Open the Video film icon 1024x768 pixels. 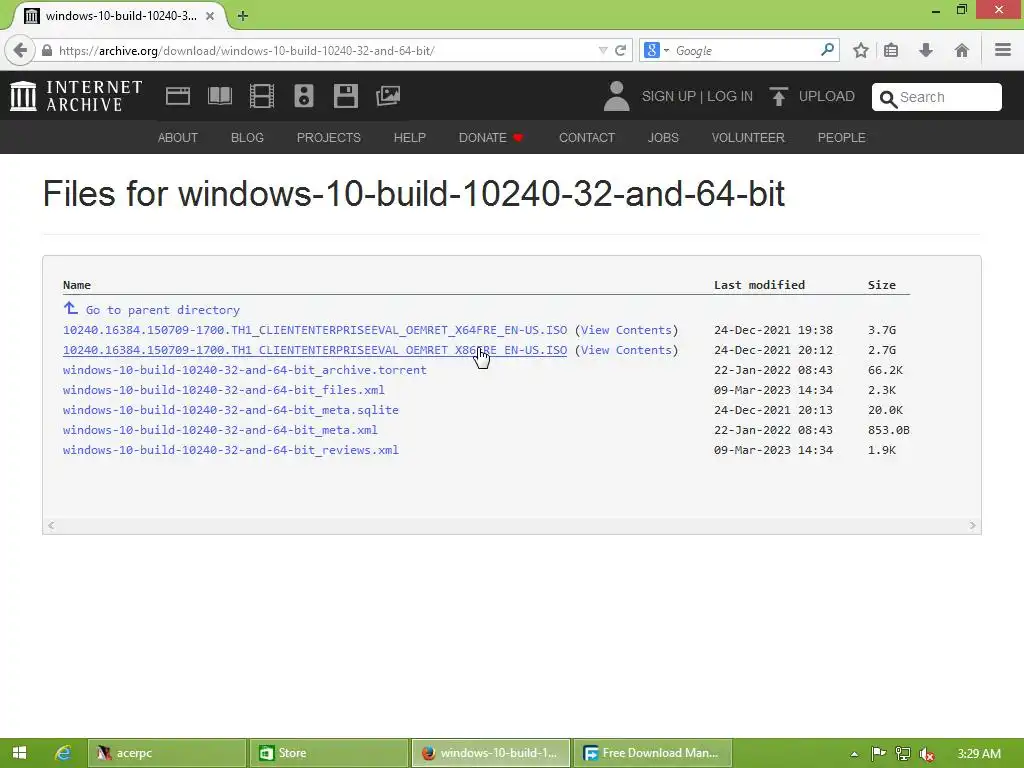[262, 96]
